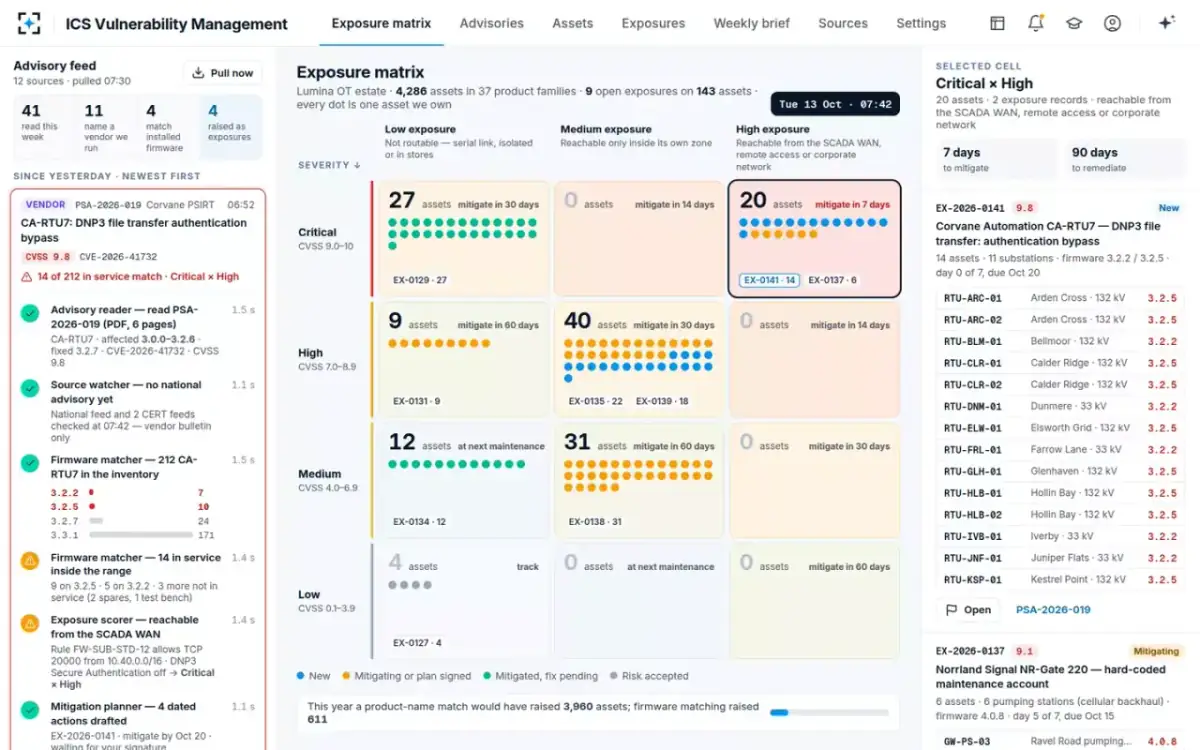Select the High × Medium cell with 40 assets

pos(639,359)
